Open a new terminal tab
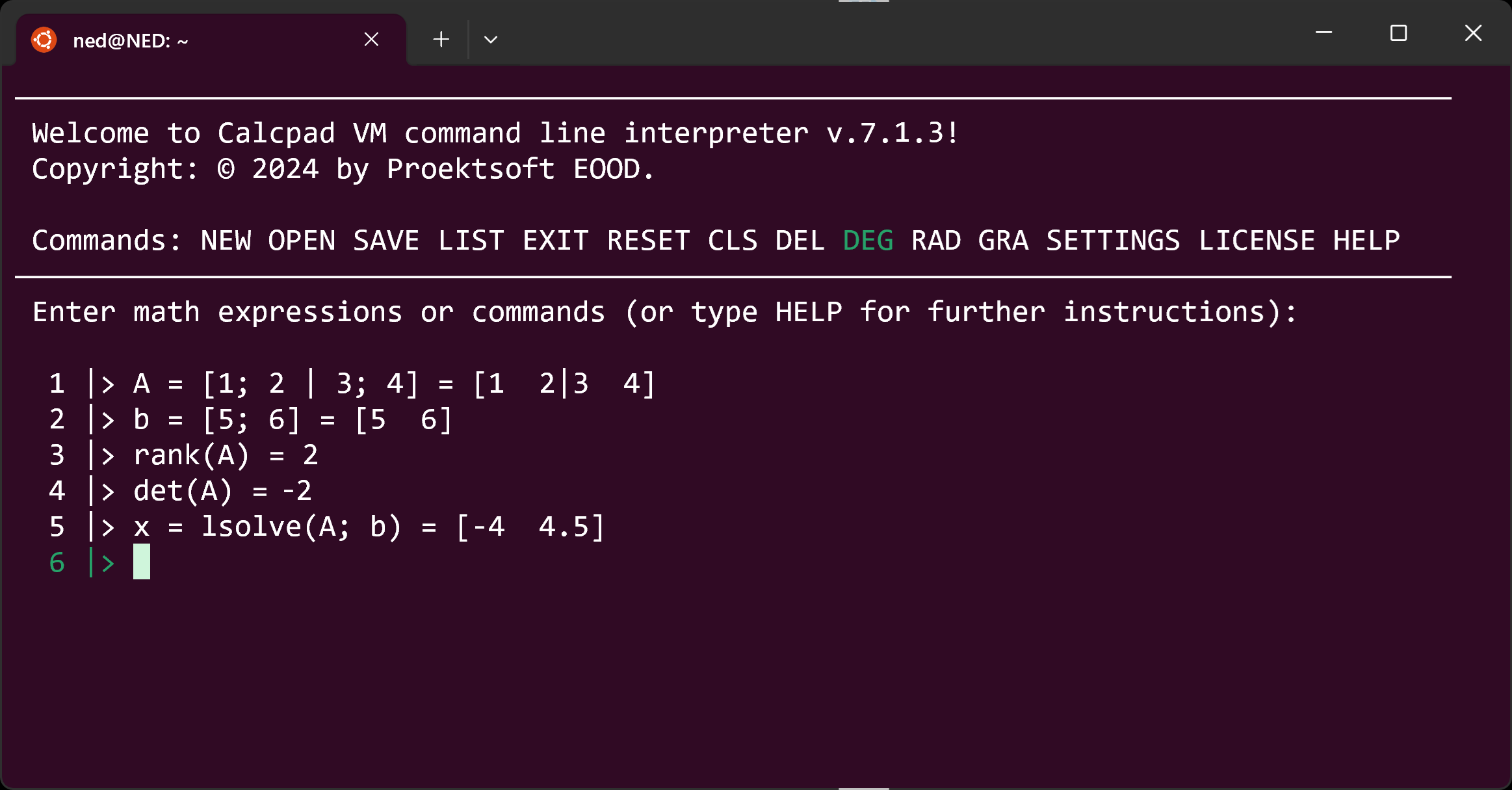The image size is (1512, 790). [440, 39]
